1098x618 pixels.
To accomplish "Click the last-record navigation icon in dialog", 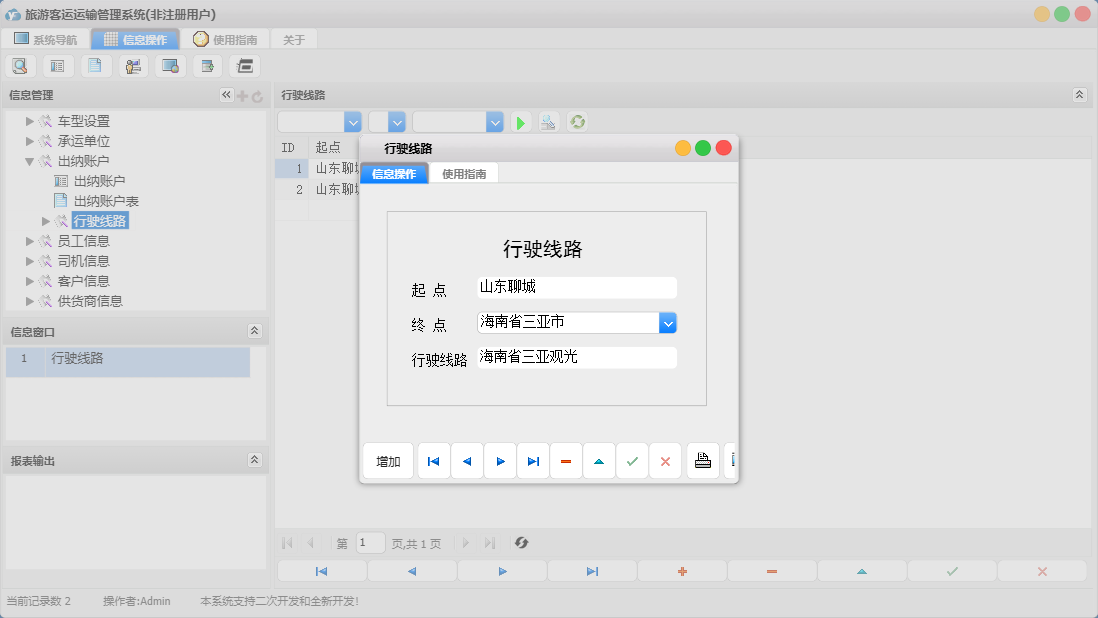I will (533, 461).
